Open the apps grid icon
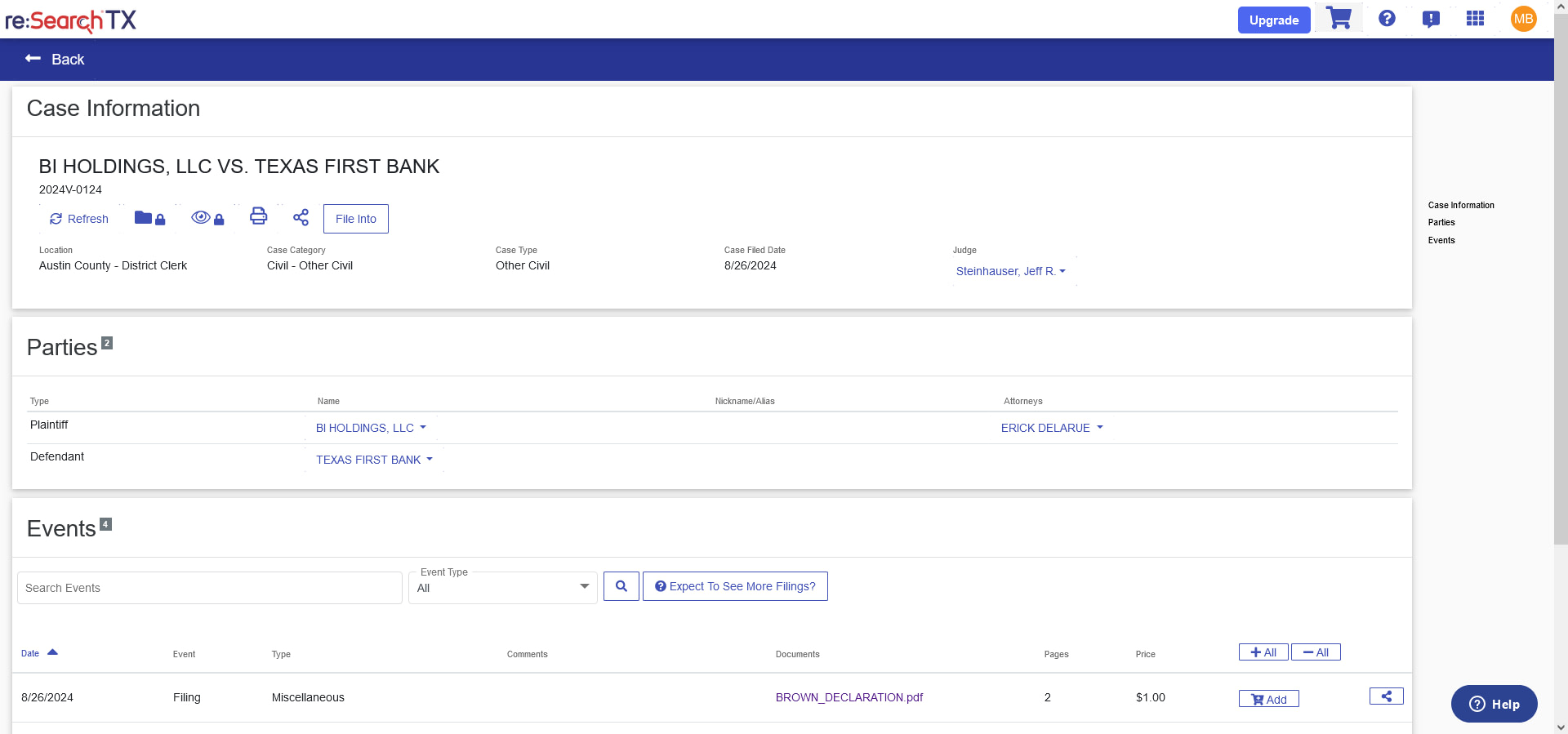 (x=1475, y=19)
